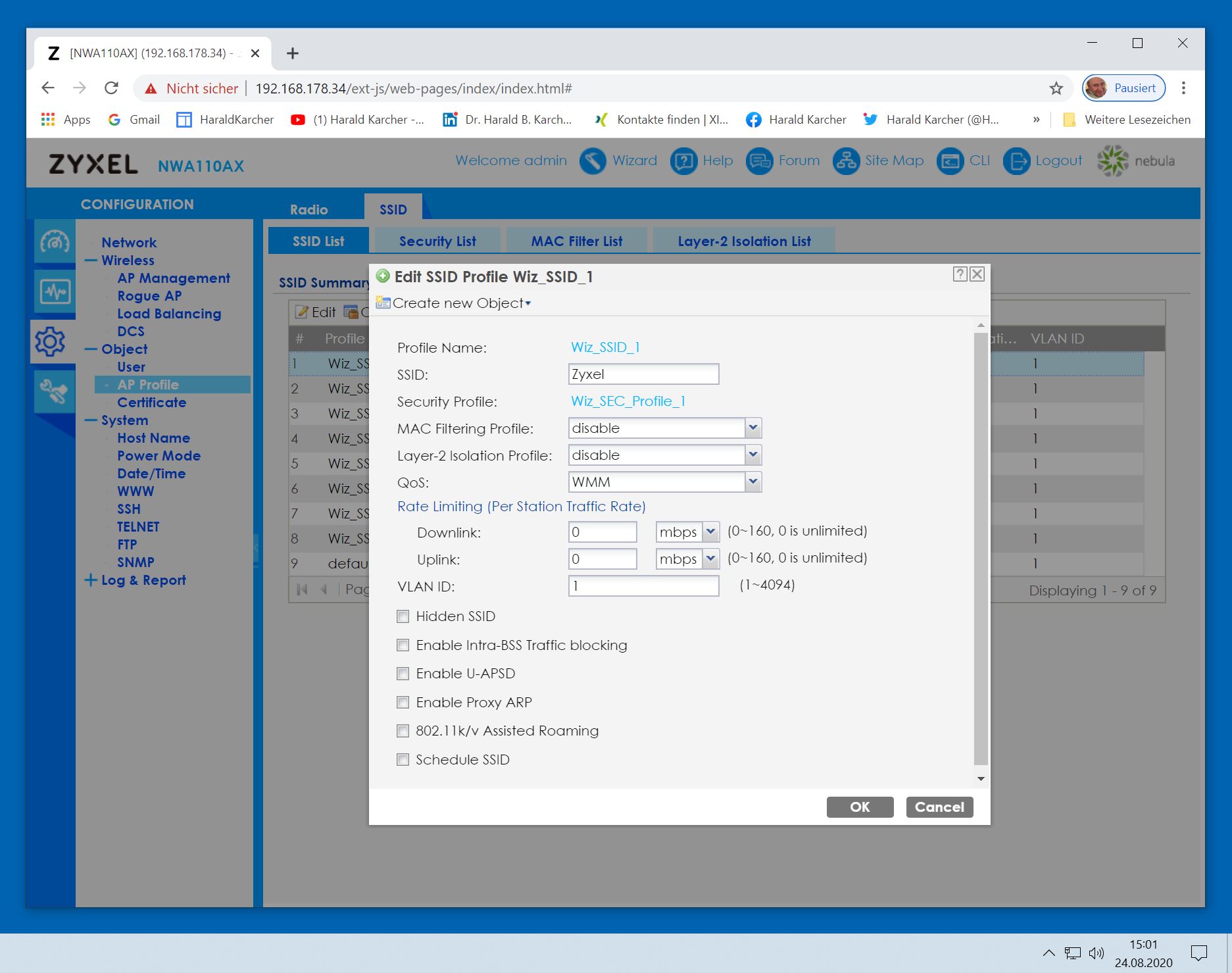Launch the CLI console icon
The width and height of the screenshot is (1232, 973).
click(950, 161)
